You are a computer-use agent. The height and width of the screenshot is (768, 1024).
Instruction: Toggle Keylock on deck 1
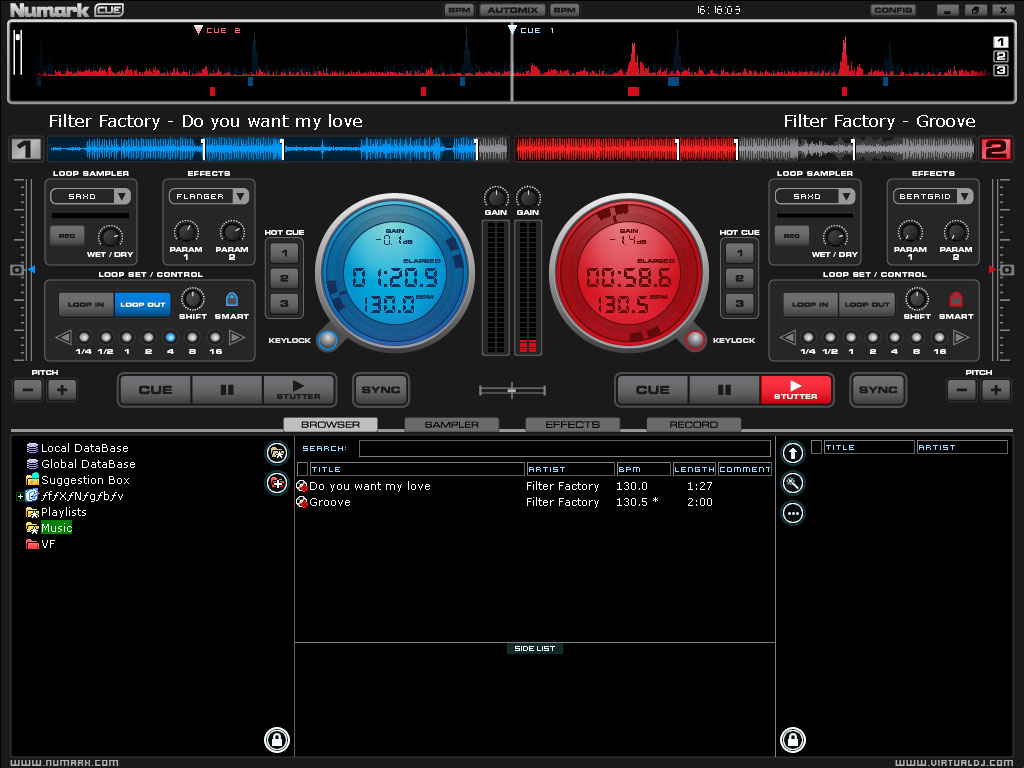[x=327, y=340]
